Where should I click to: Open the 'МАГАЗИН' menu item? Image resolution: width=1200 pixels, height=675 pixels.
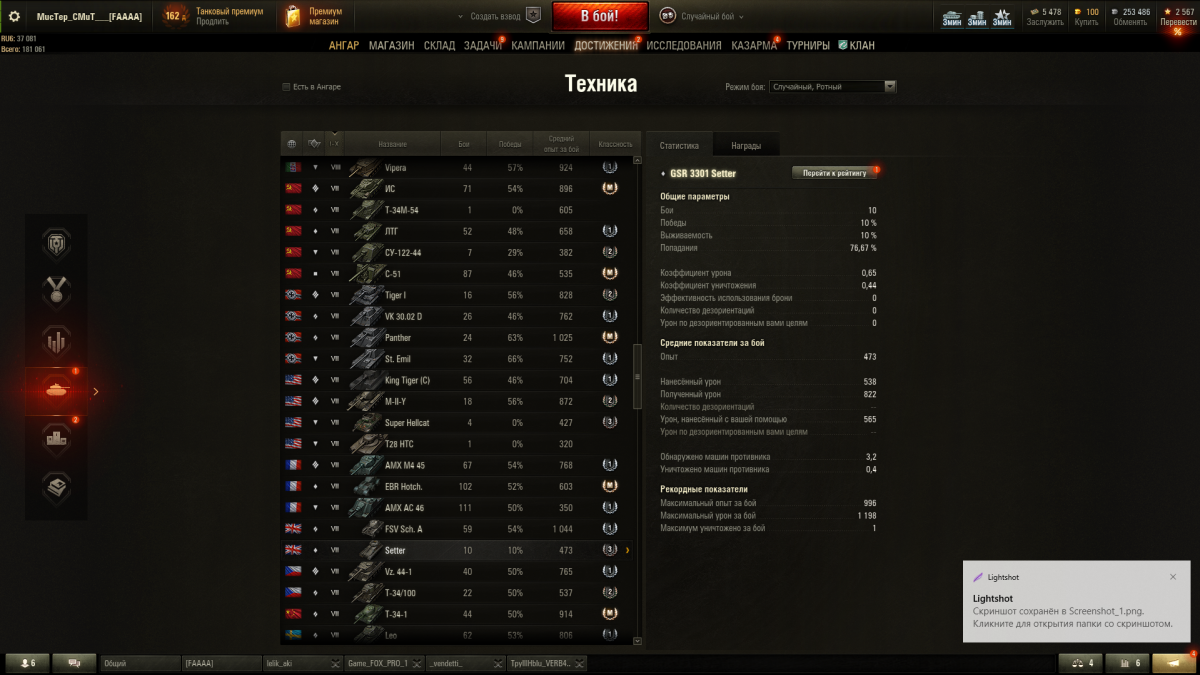coord(391,45)
